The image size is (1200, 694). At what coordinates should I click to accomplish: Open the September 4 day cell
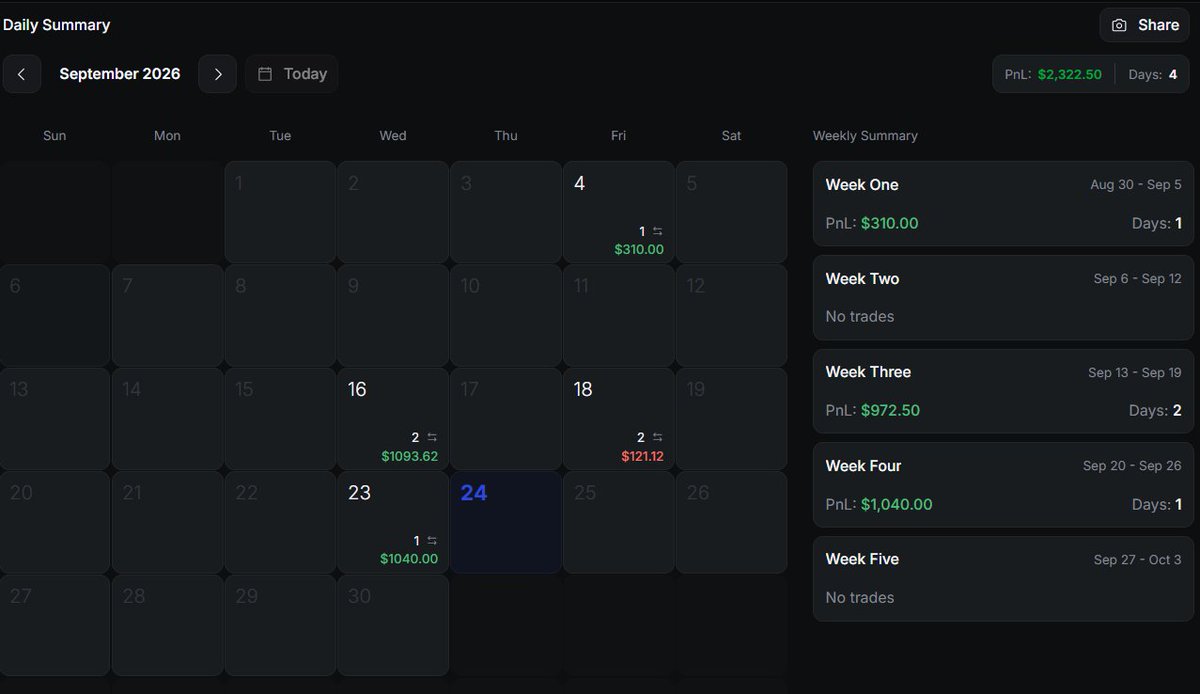[618, 212]
